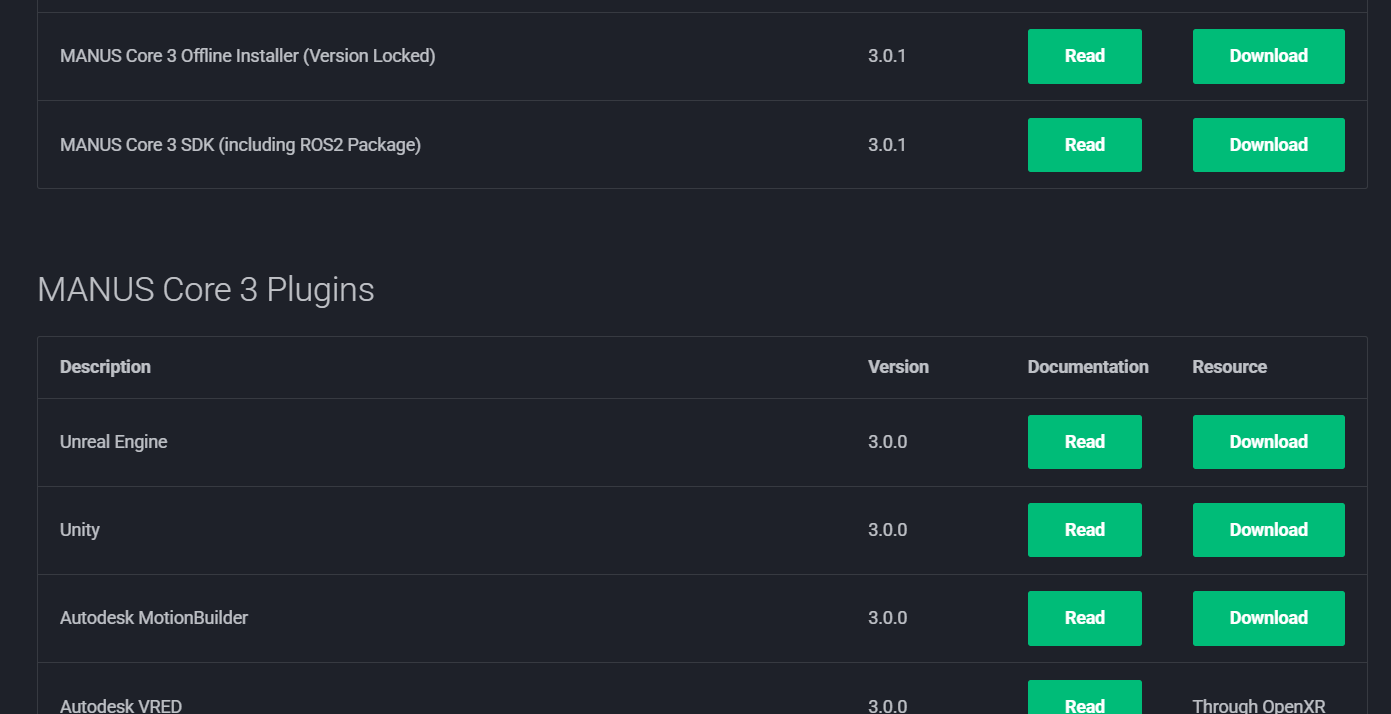Download the Unreal Engine plugin
Viewport: 1391px width, 714px height.
[x=1268, y=442]
